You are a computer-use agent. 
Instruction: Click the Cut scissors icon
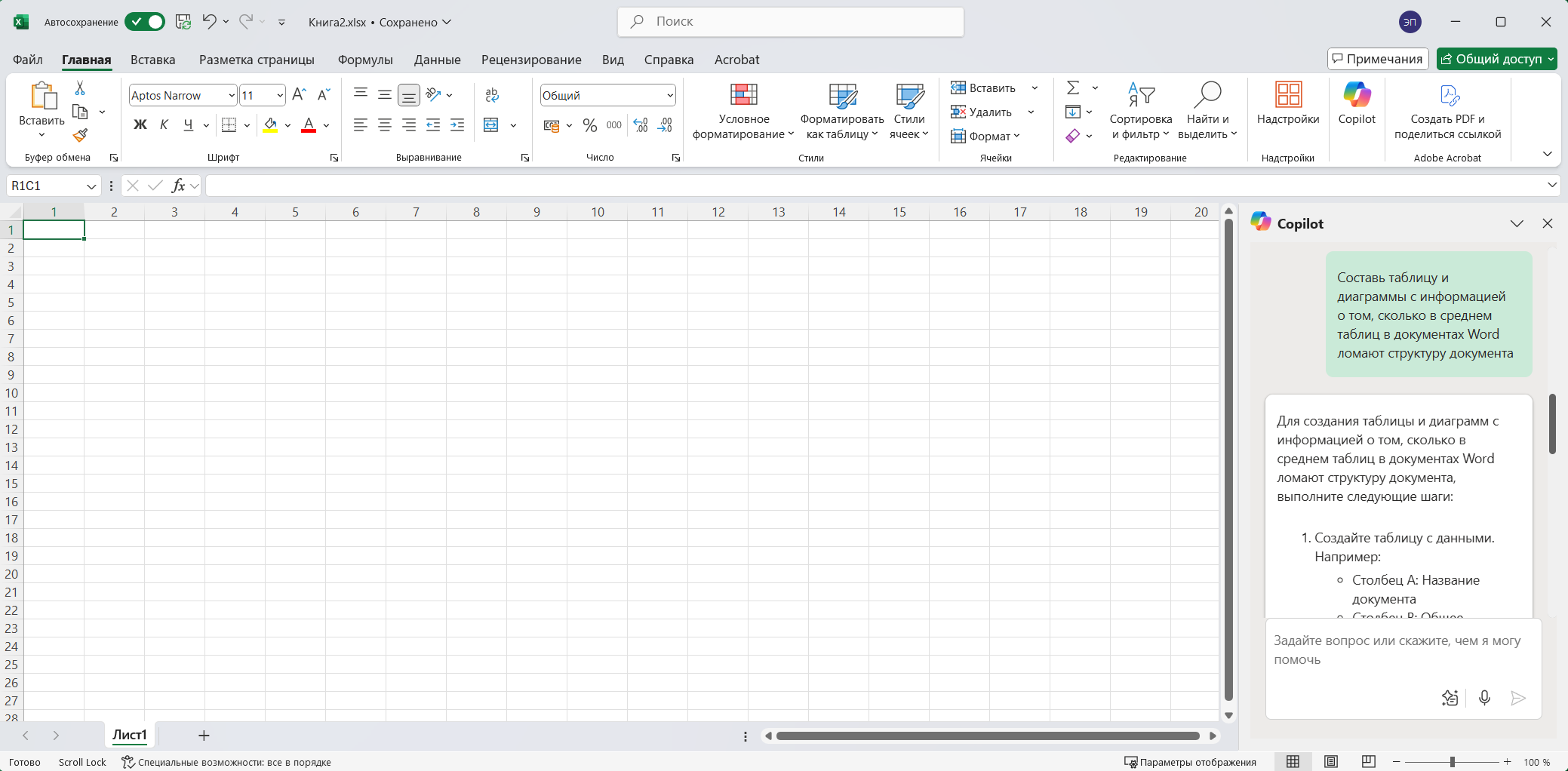(80, 89)
